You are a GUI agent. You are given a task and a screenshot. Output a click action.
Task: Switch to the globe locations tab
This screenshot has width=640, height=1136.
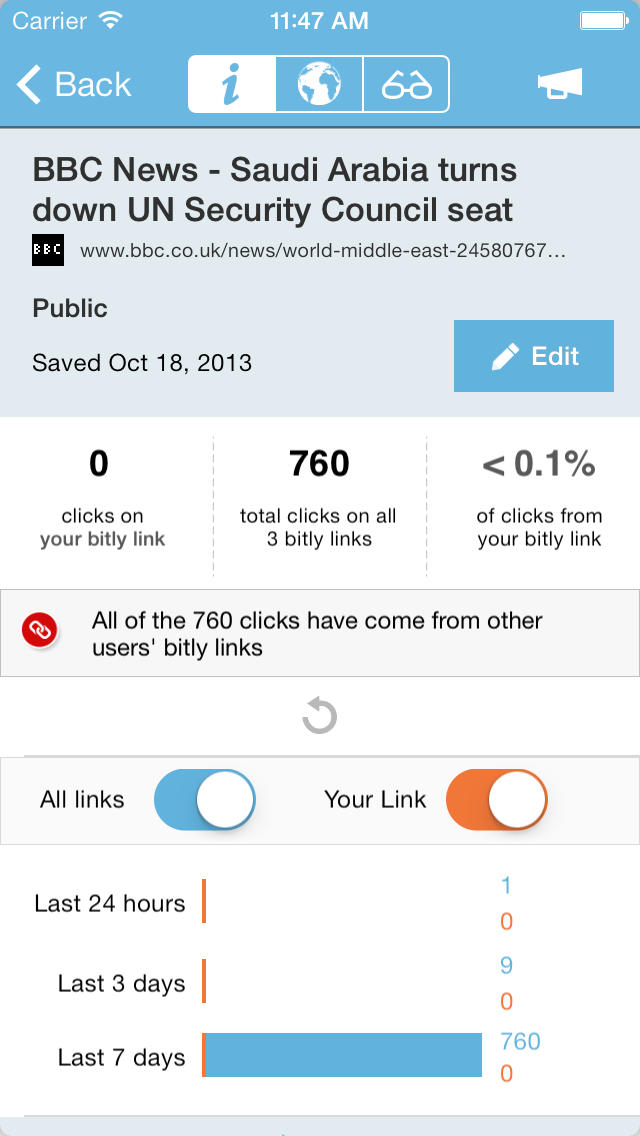(x=319, y=84)
